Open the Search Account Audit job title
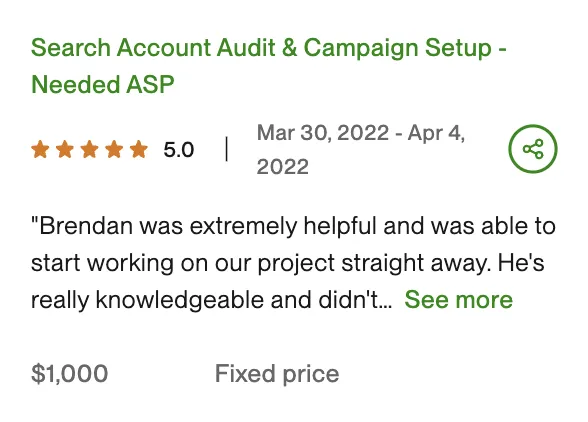The image size is (588, 422). coord(269,66)
